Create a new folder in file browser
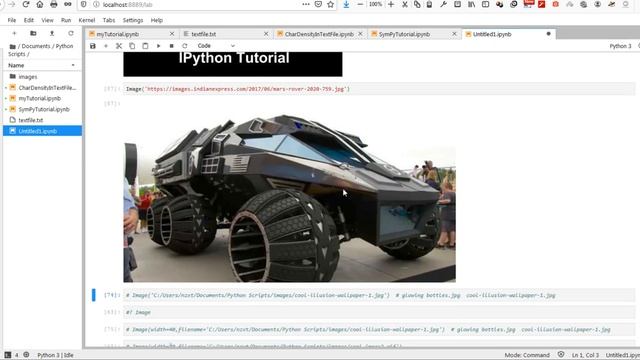640x360 pixels. pyautogui.click(x=33, y=33)
